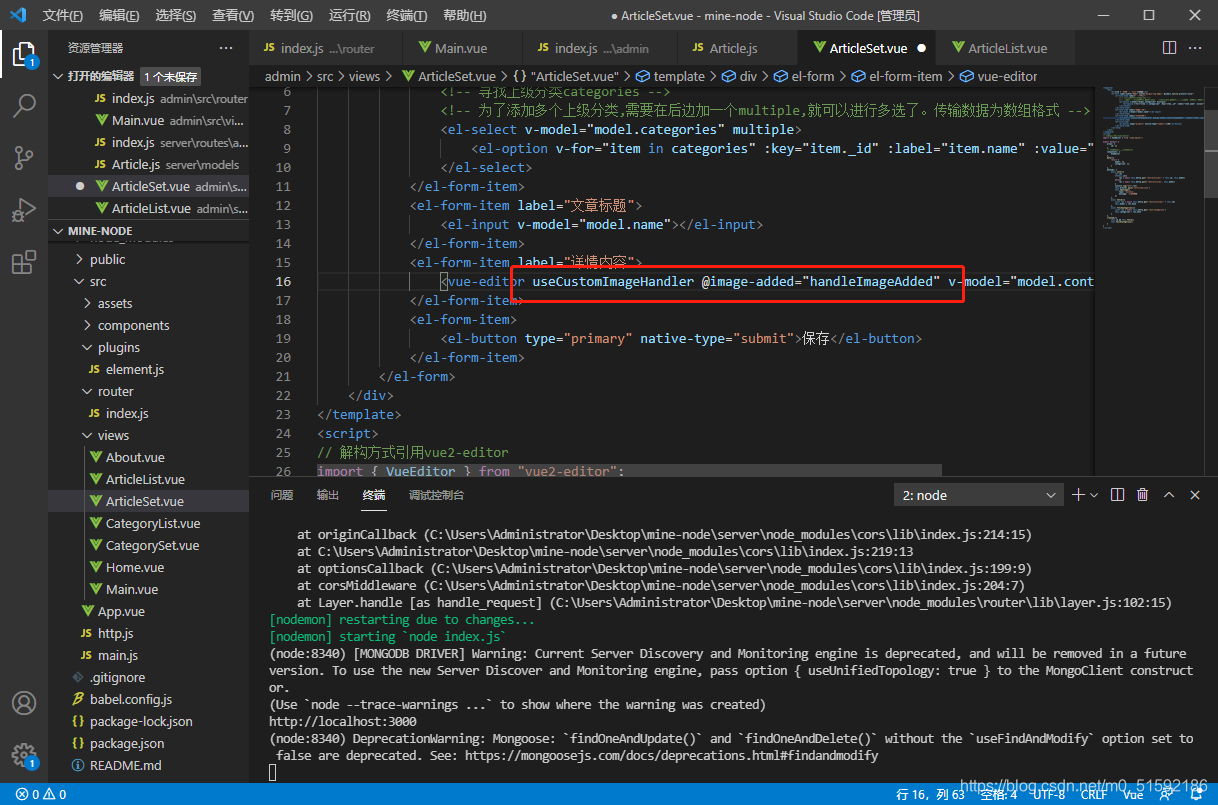Screen dimensions: 1218x805
Task: Open the Run and Debug icon
Action: click(x=24, y=210)
